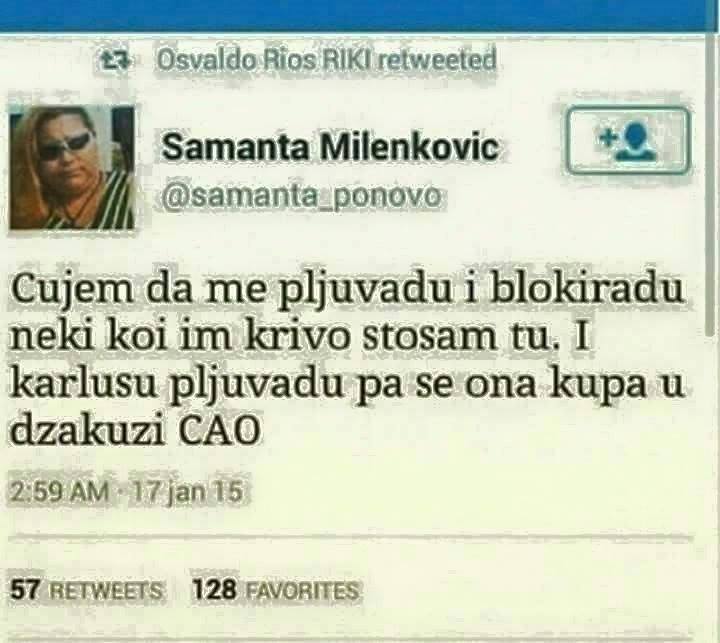Click the word CAO in the tweet

click(218, 430)
